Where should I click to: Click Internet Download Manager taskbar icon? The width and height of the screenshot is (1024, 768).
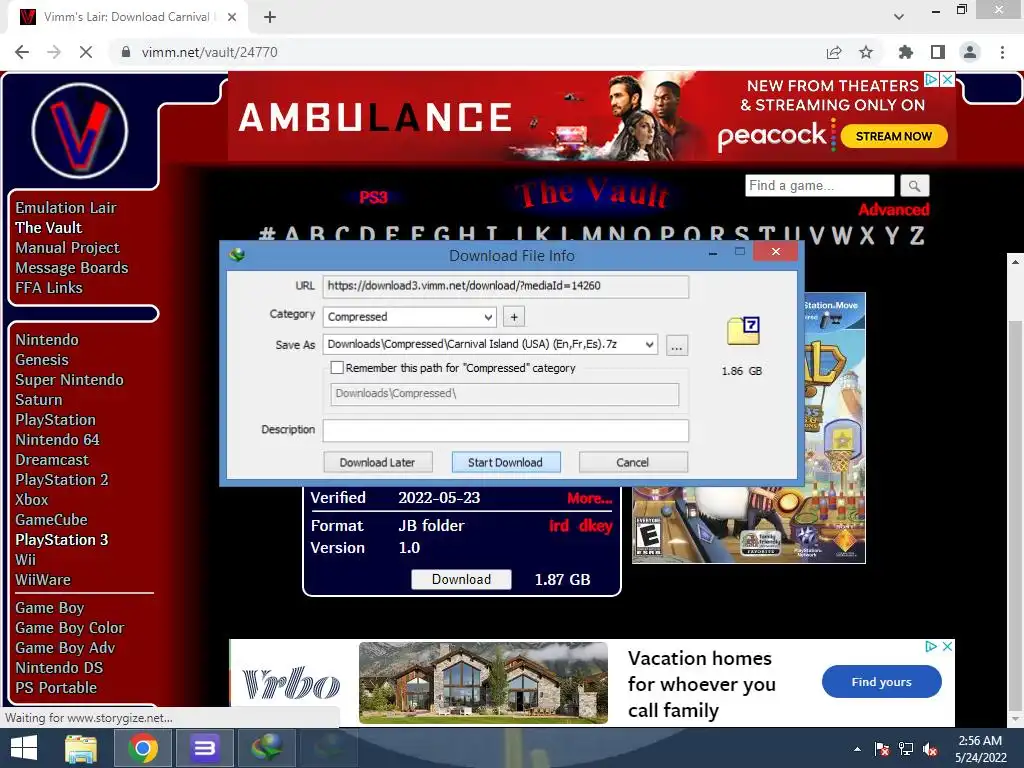pyautogui.click(x=266, y=748)
